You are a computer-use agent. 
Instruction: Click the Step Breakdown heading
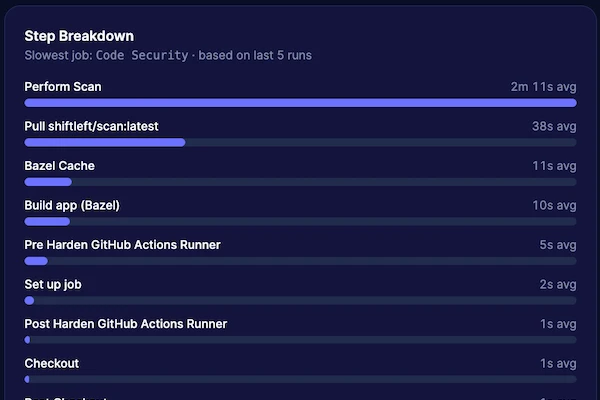pyautogui.click(x=79, y=36)
